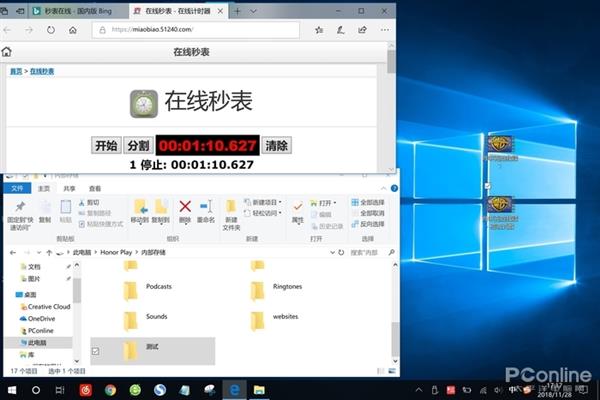Click the Explorer search box

pyautogui.click(x=372, y=253)
